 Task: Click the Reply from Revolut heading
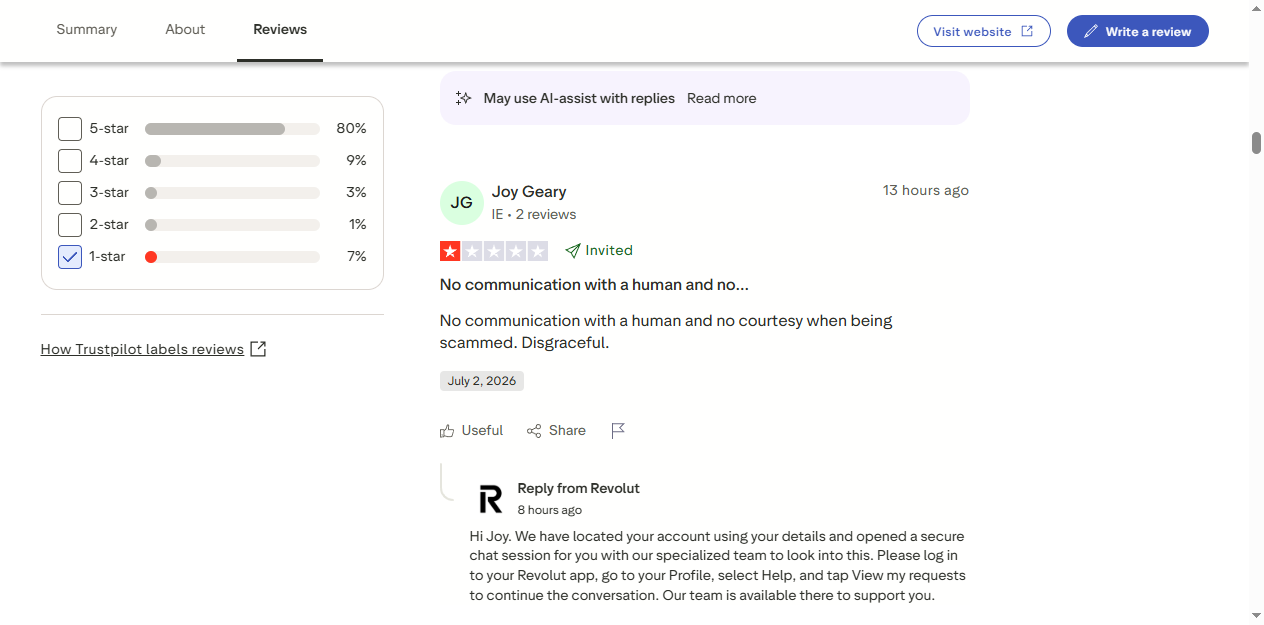(578, 489)
